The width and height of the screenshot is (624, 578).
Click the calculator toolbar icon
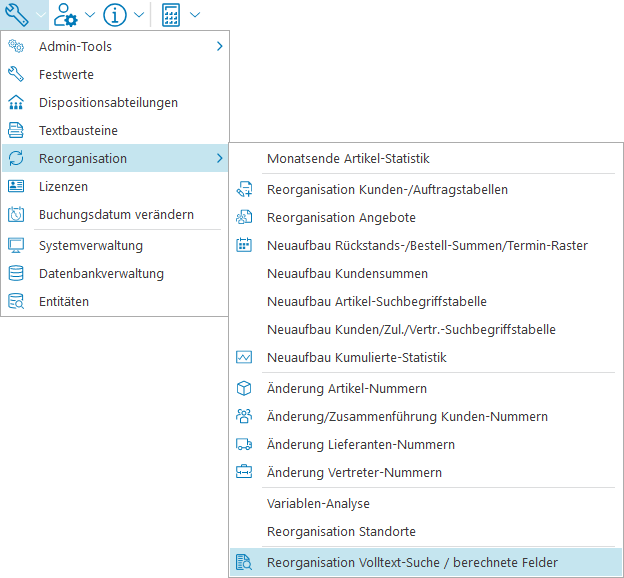coord(171,15)
